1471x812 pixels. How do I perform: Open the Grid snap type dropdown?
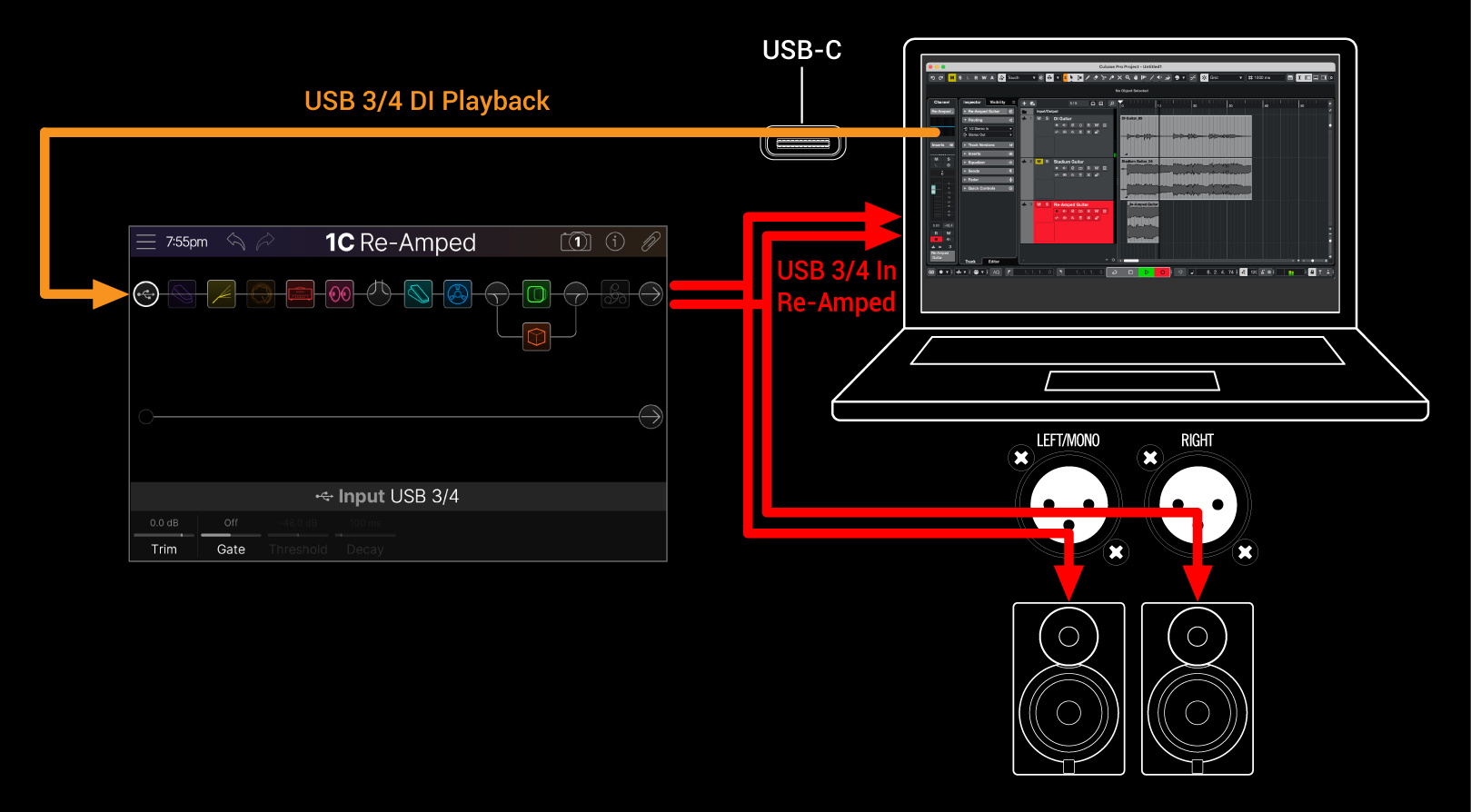1226,78
